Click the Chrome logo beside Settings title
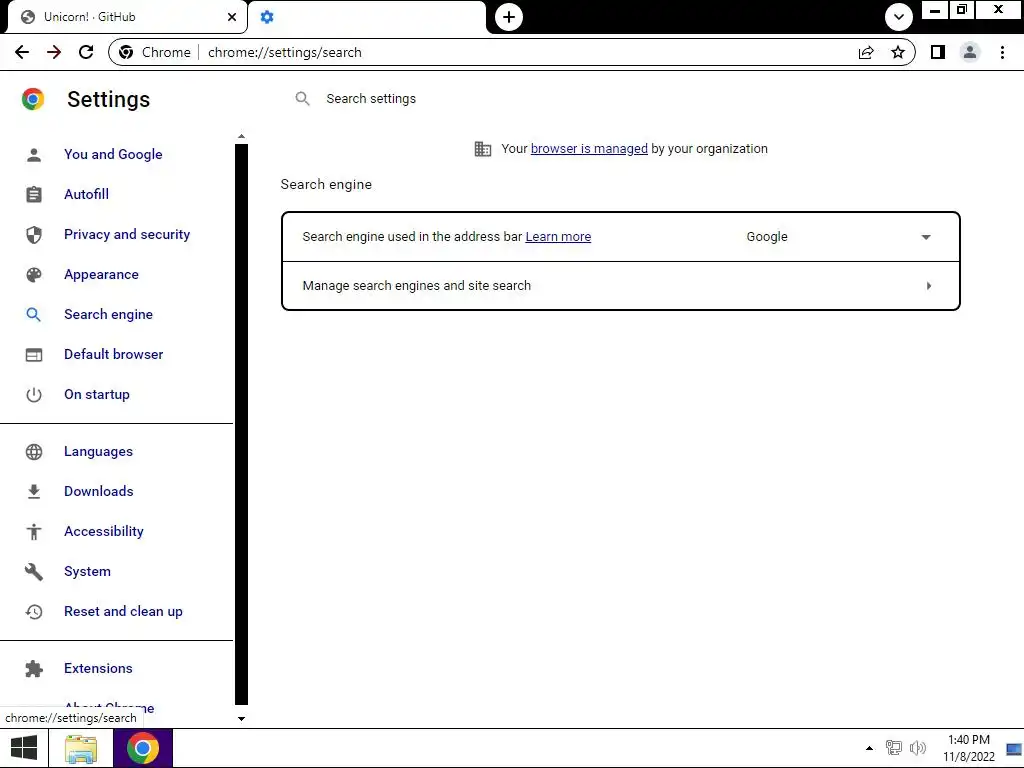This screenshot has width=1024, height=768. coord(33,99)
